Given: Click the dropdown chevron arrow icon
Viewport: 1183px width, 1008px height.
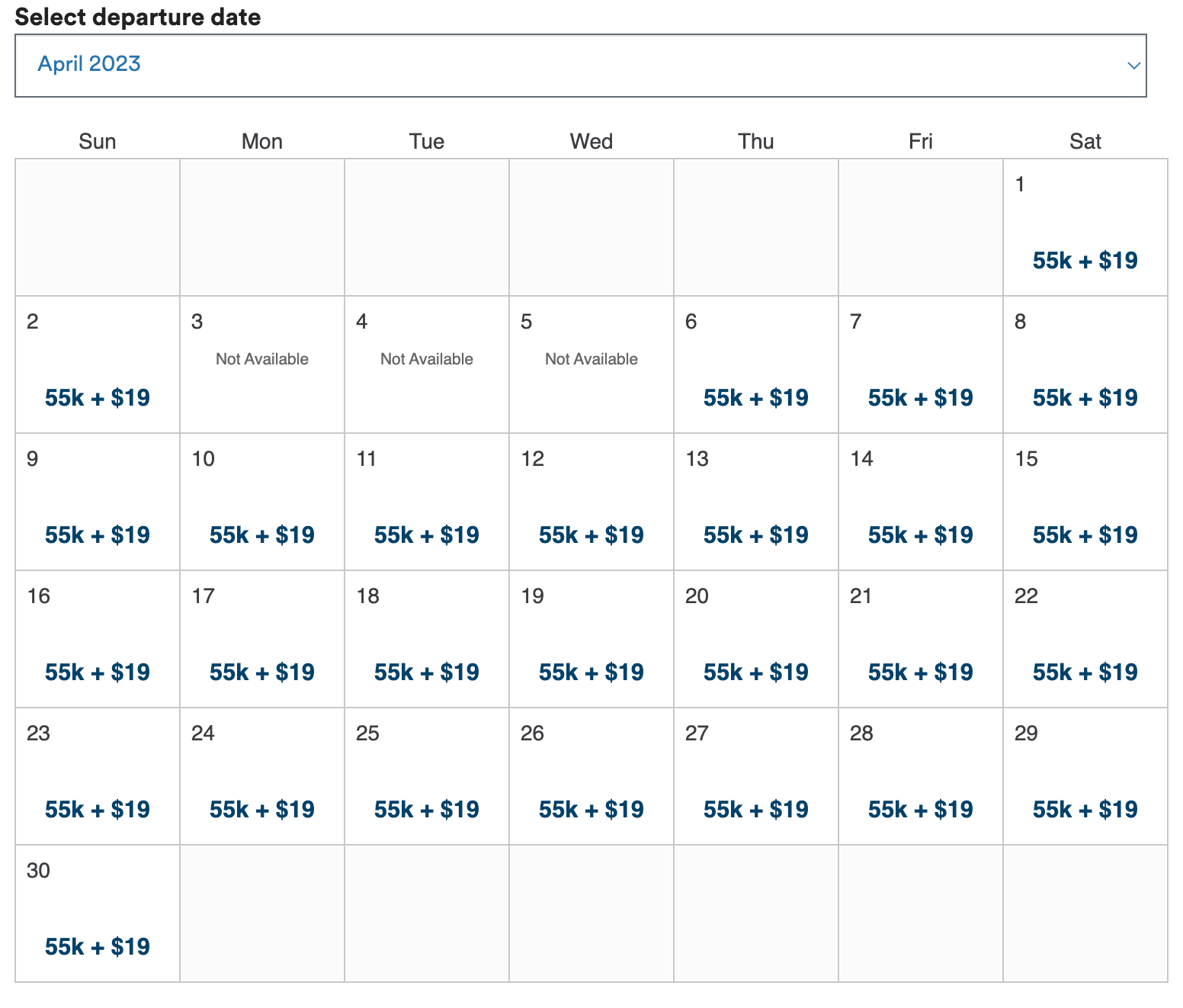Looking at the screenshot, I should 1133,66.
